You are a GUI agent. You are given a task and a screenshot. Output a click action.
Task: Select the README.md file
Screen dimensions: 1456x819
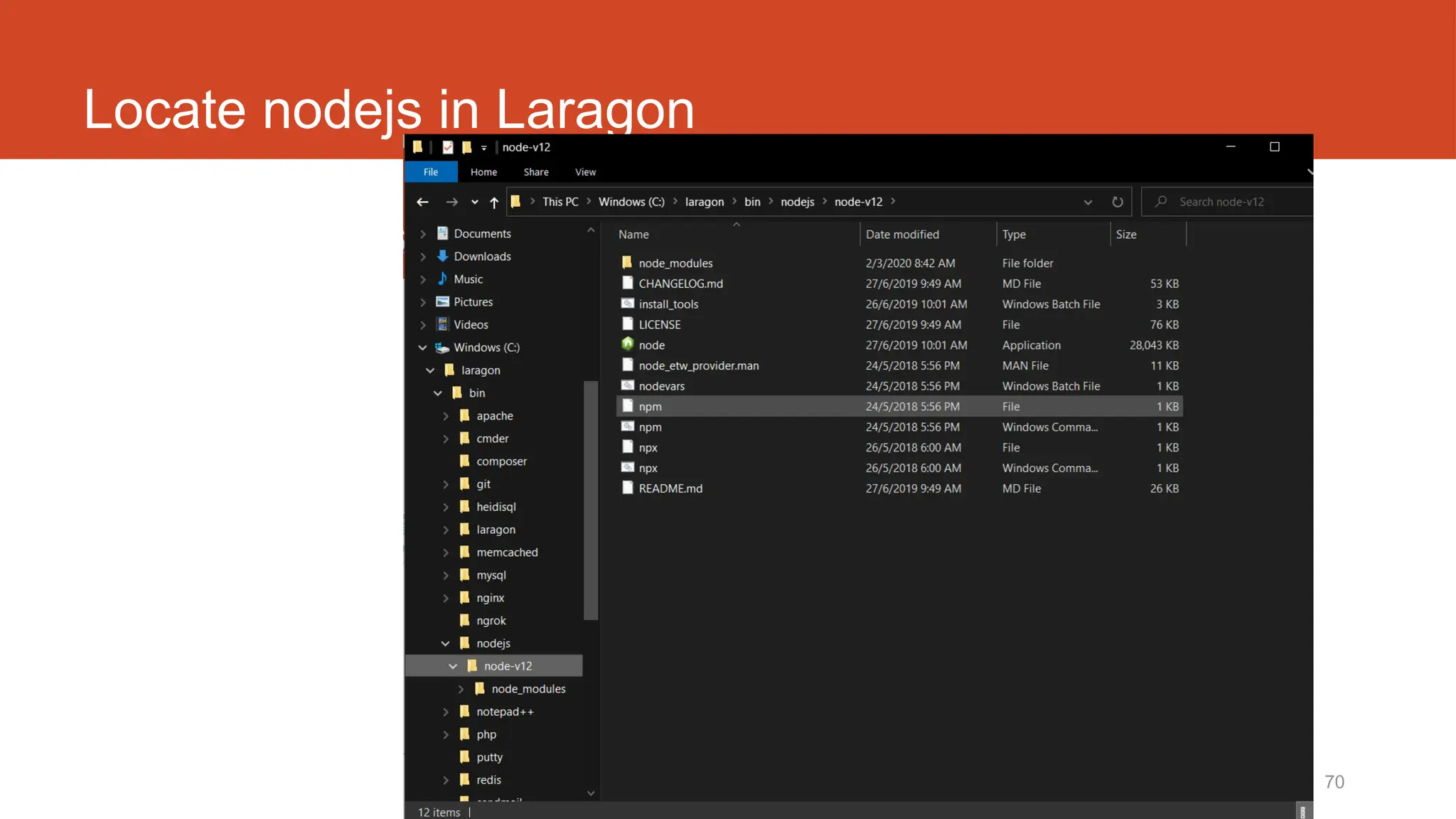point(899,488)
